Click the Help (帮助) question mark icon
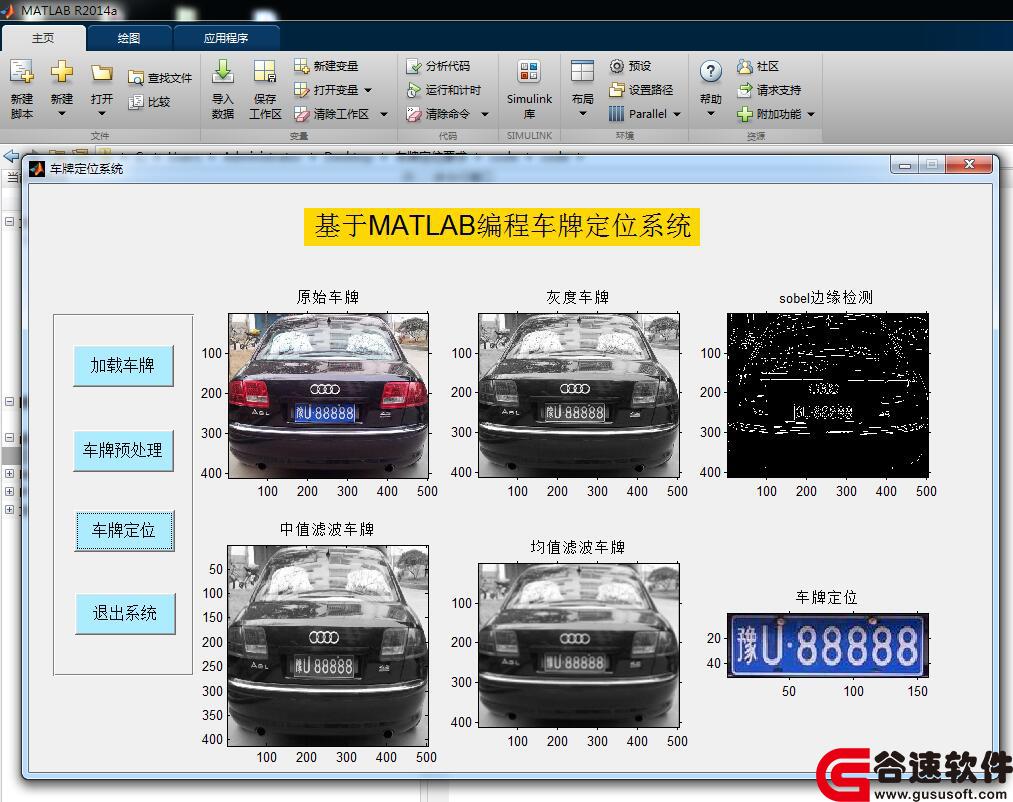The height and width of the screenshot is (802, 1013). point(711,71)
